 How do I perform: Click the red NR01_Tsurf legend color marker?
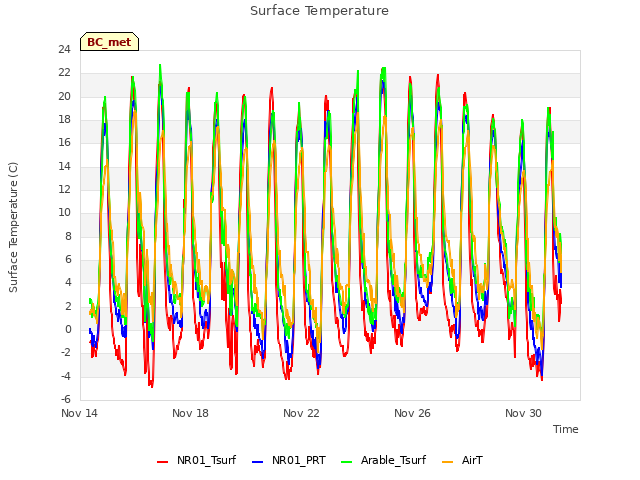click(162, 462)
